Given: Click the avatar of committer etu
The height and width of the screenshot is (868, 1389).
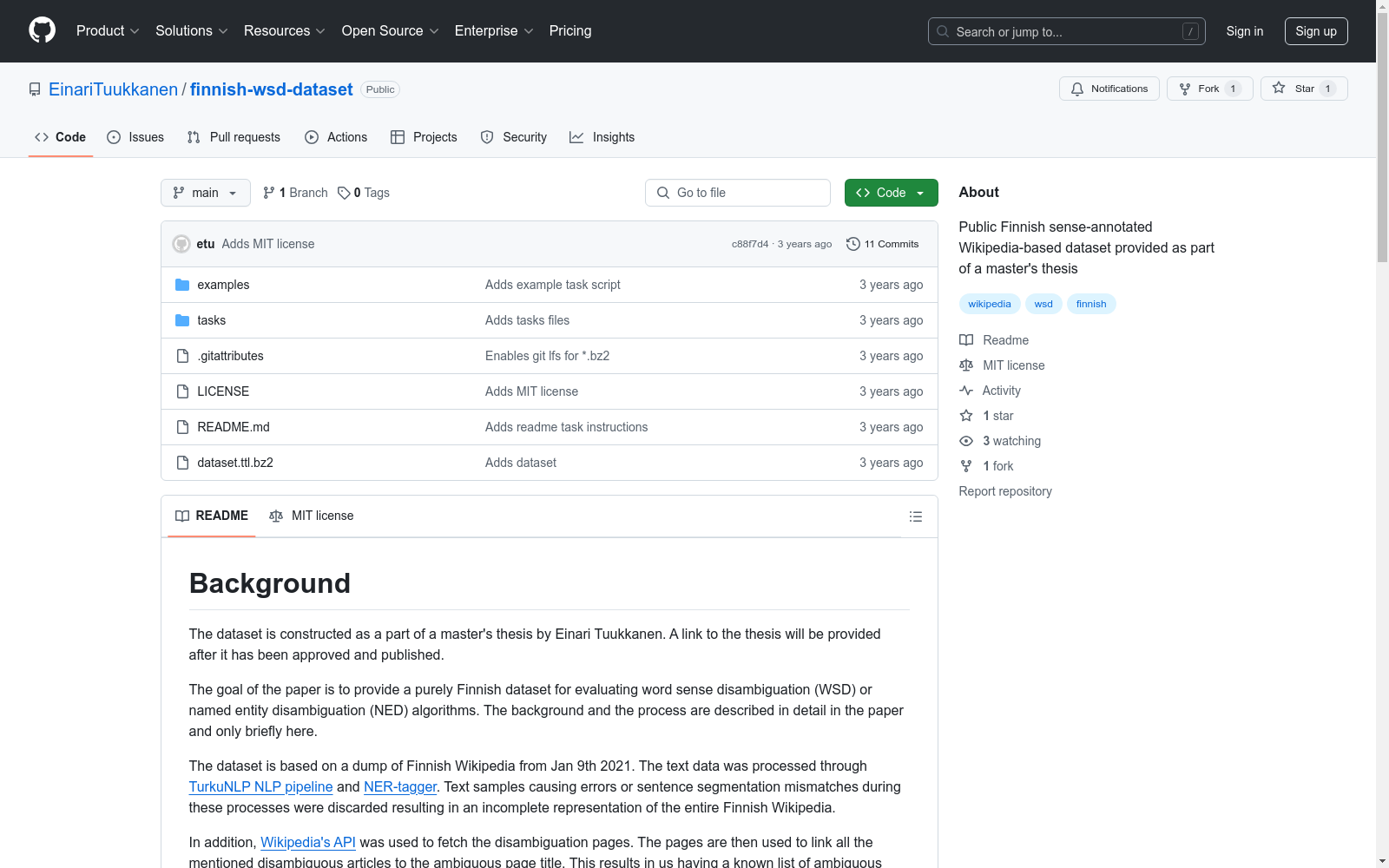Looking at the screenshot, I should (x=181, y=244).
